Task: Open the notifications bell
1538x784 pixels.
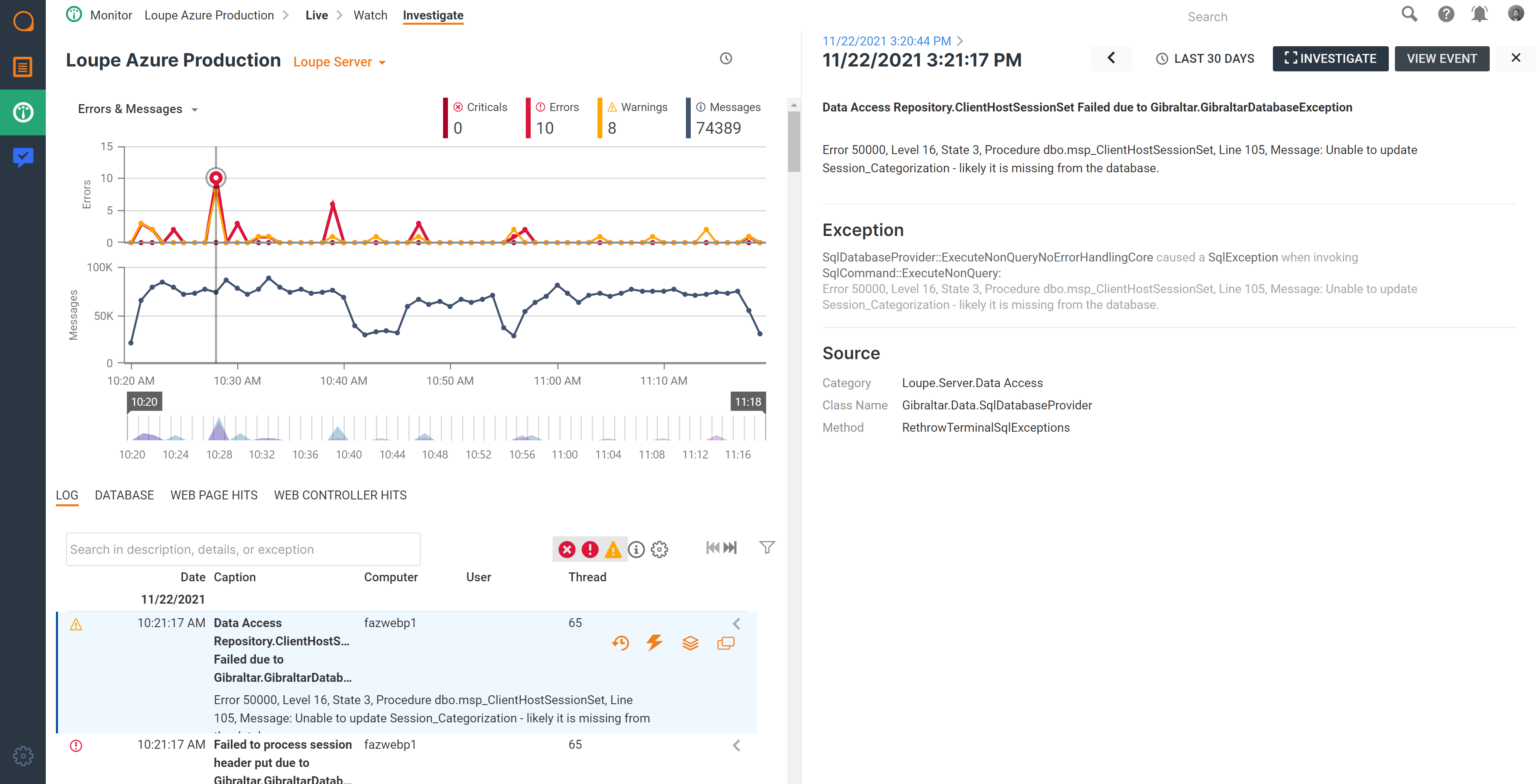Action: tap(1479, 14)
